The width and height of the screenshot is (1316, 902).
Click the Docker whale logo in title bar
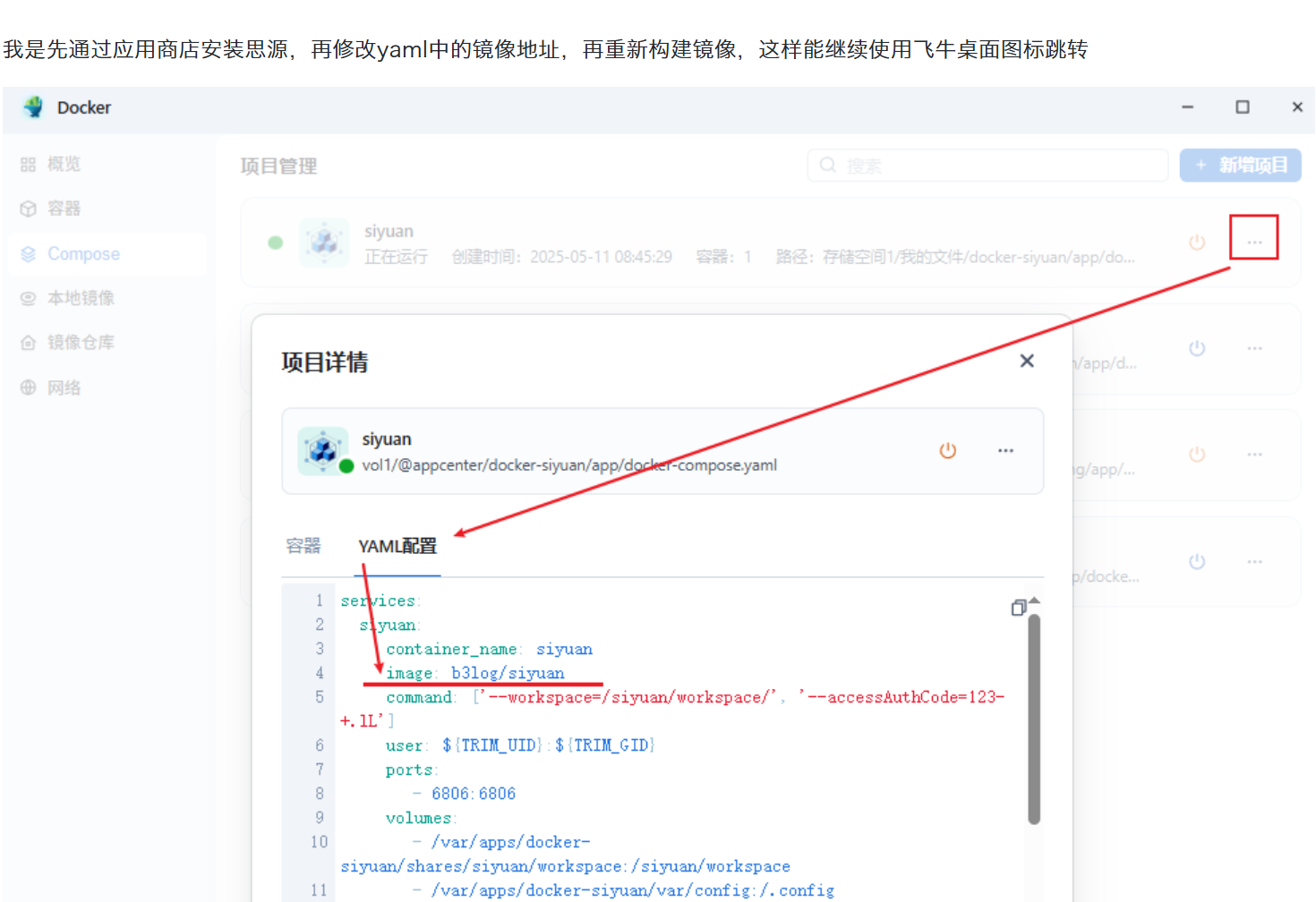point(34,107)
